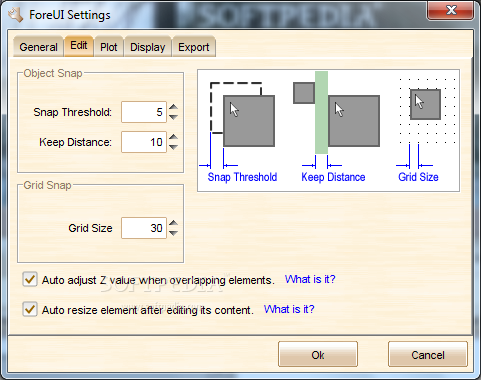
Task: Click the Grid Snap group label
Action: click(x=47, y=185)
